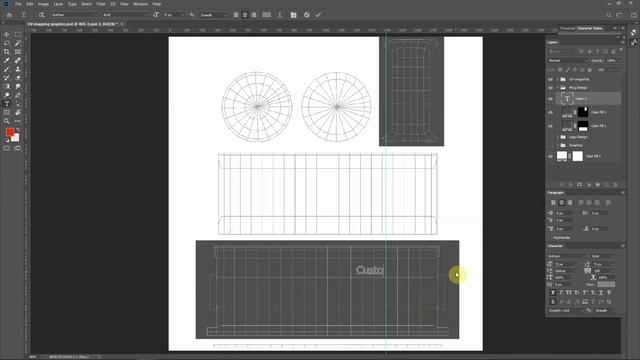Cancel current text edits

pyautogui.click(x=307, y=15)
